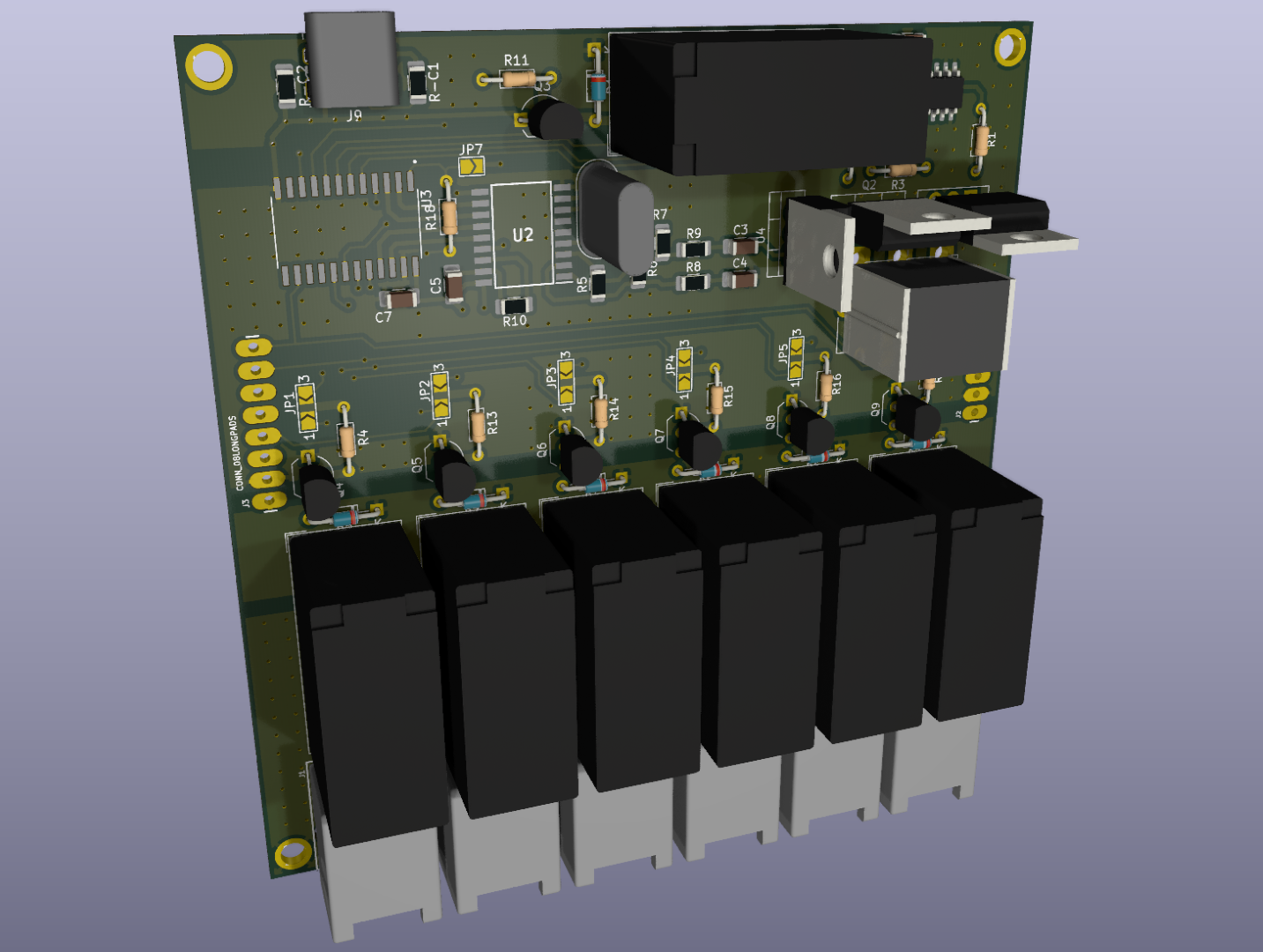Click the R-C1 component

[417, 84]
